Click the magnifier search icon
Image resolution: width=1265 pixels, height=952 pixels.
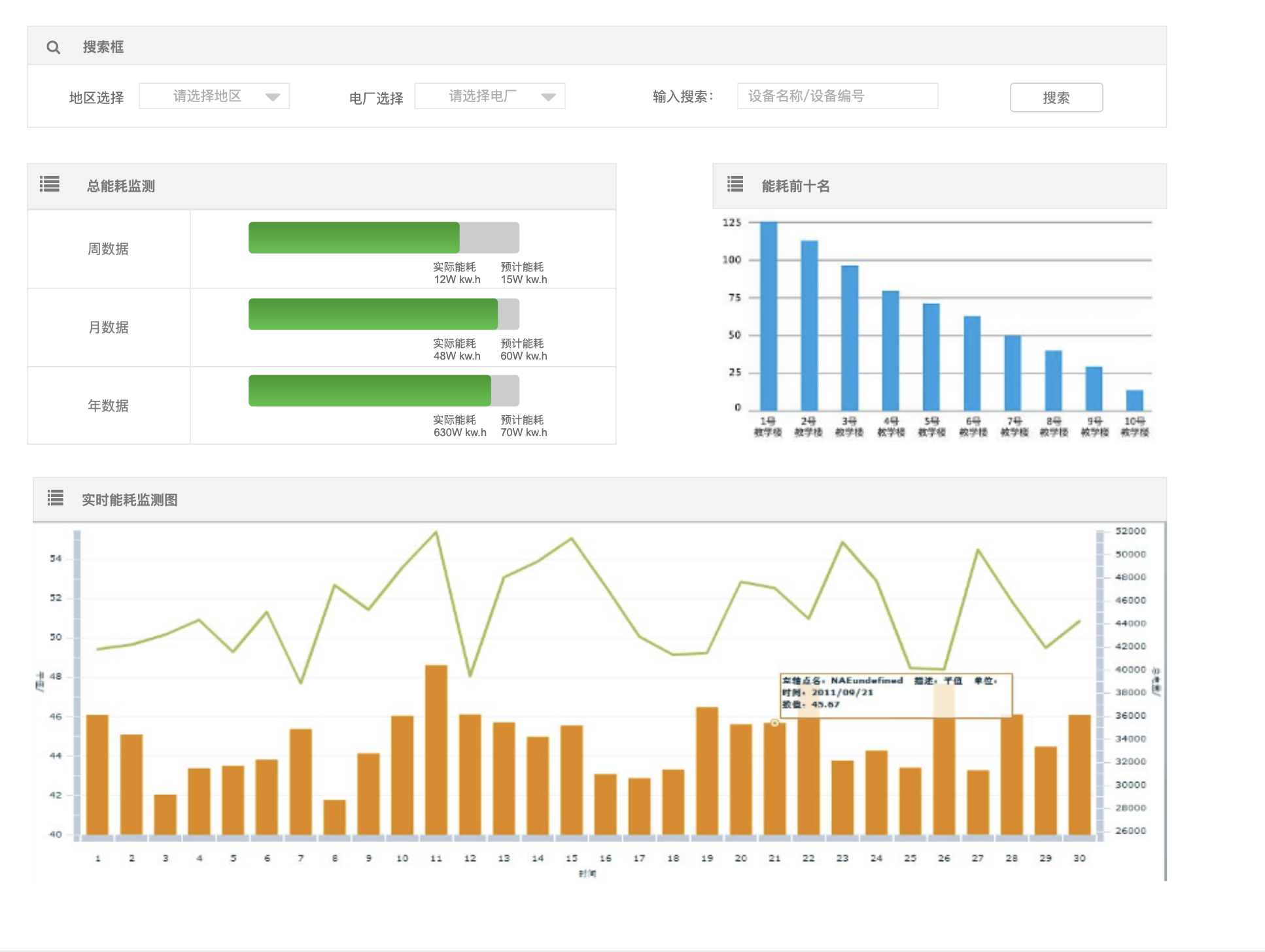54,47
